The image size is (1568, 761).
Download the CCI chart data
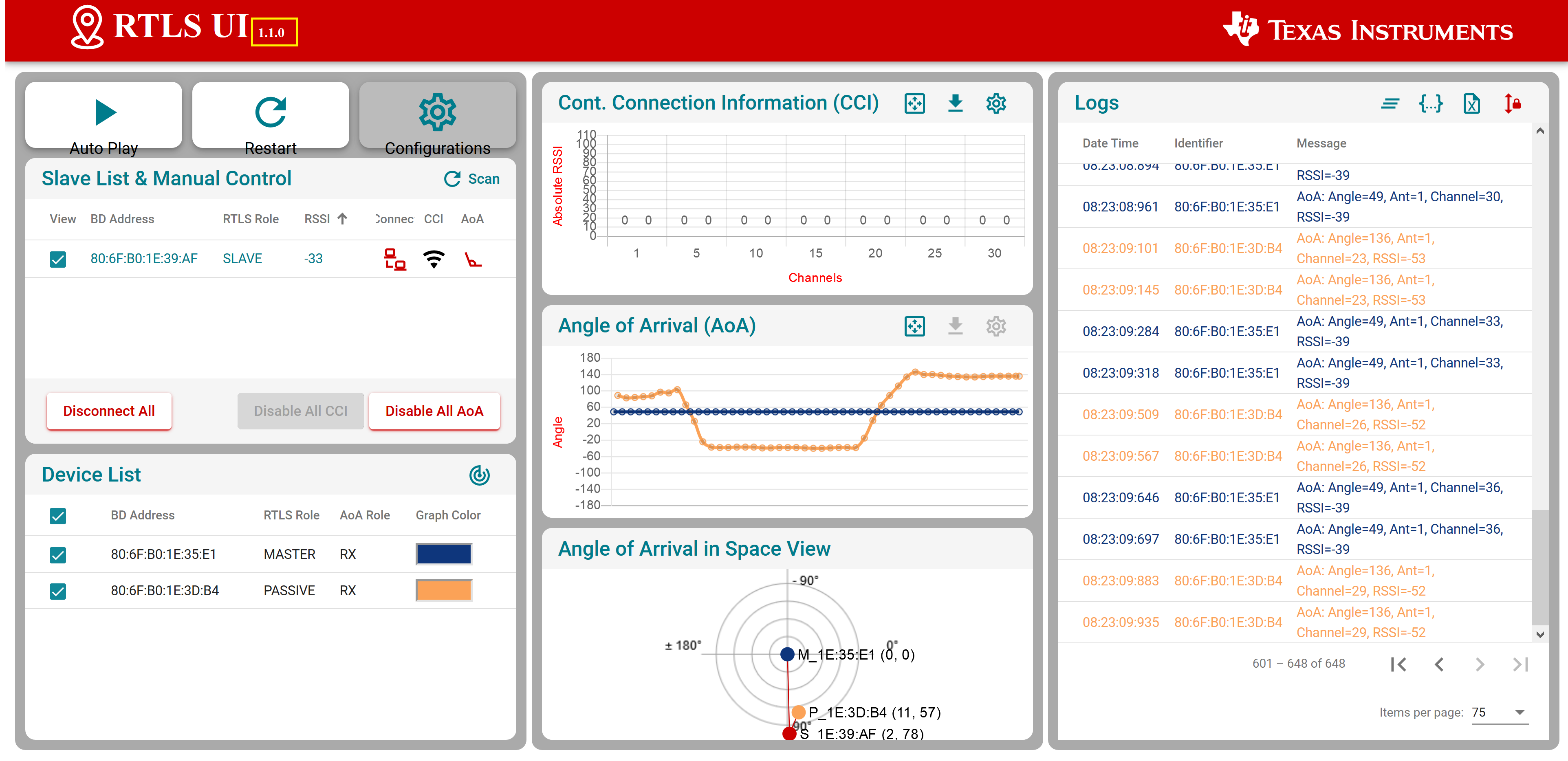tap(955, 103)
